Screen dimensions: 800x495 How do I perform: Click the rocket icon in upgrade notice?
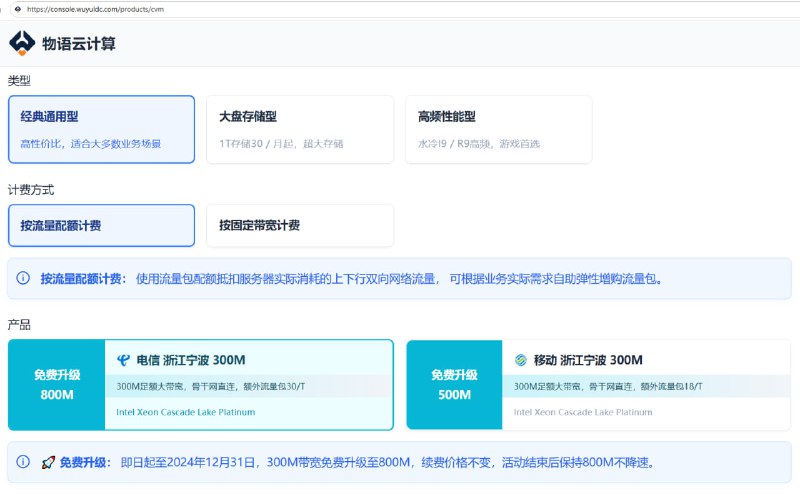point(48,462)
